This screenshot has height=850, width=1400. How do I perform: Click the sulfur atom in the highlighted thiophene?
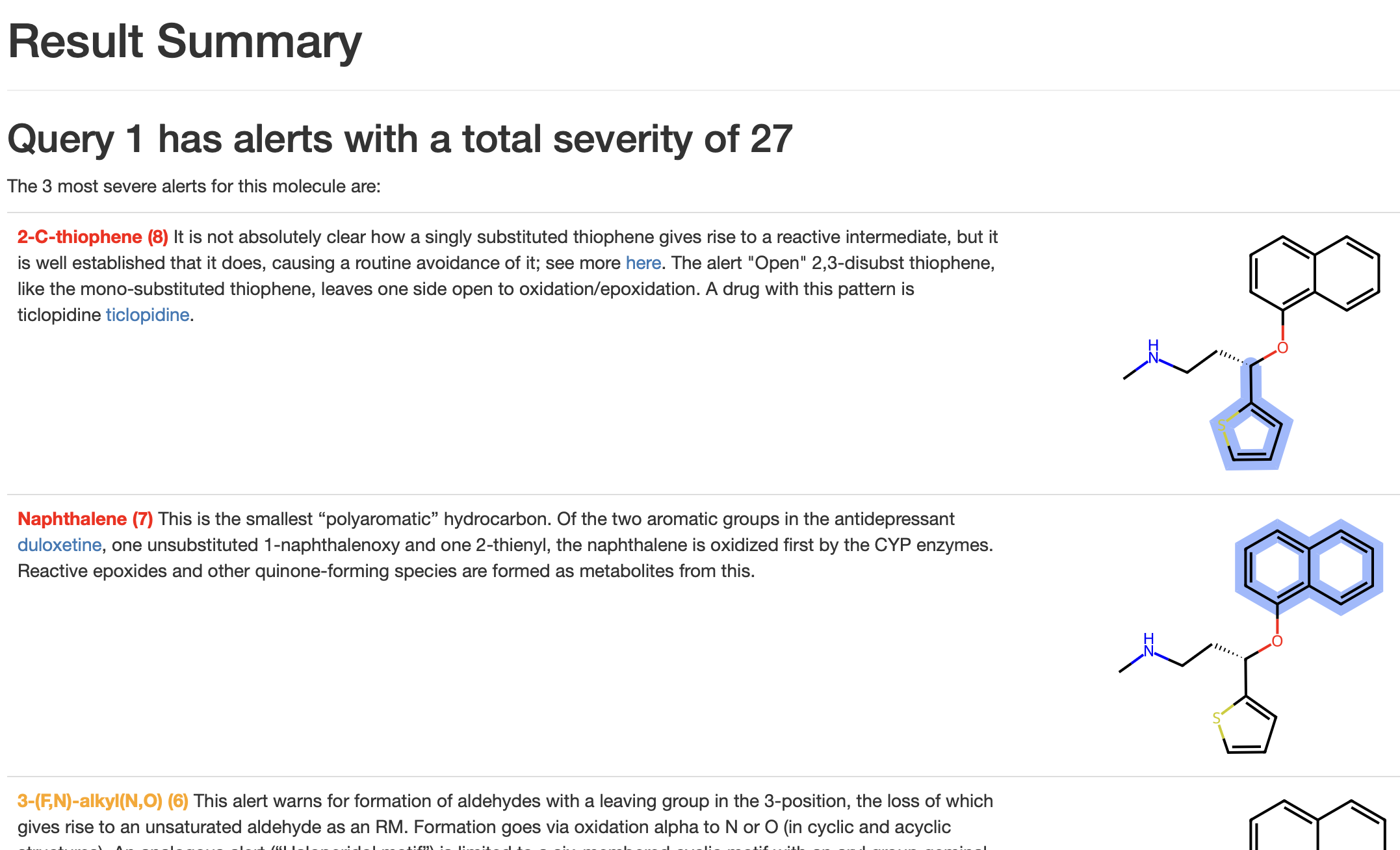click(1221, 426)
